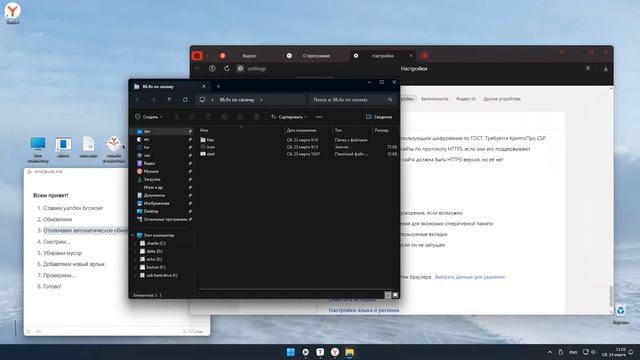Expand the foxtrot (F:) drive node
The width and height of the screenshot is (640, 360).
pos(136,267)
